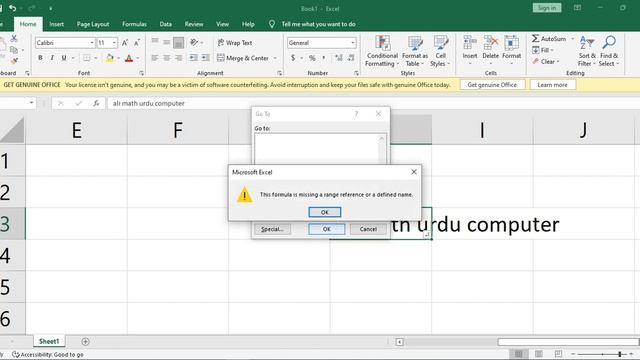Click the AutoSum sigma icon

pyautogui.click(x=536, y=38)
